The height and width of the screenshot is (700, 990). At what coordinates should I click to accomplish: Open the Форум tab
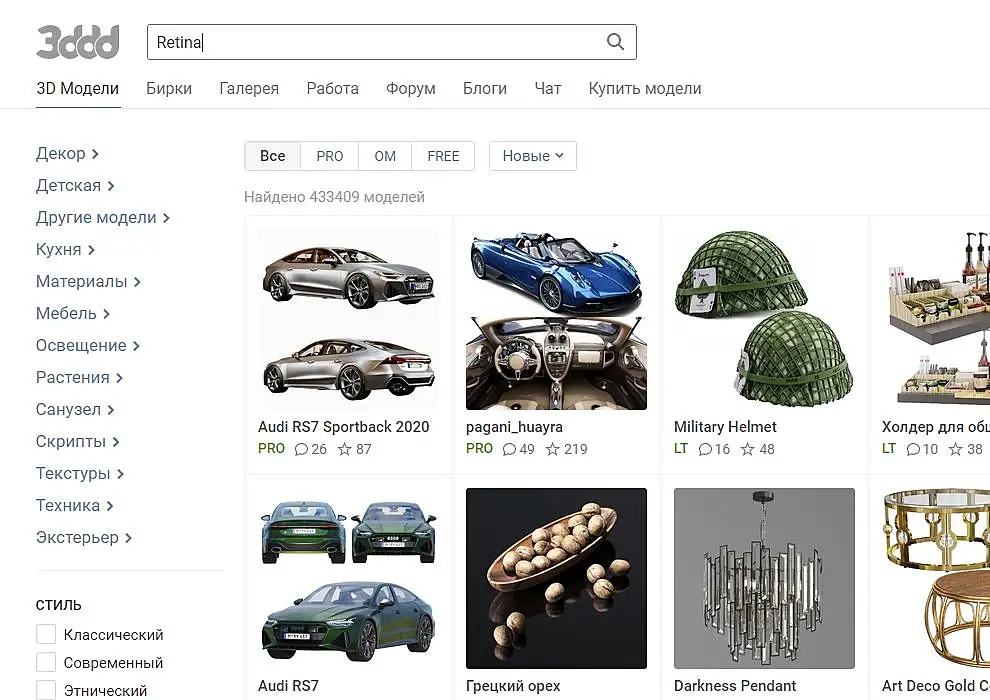click(x=411, y=88)
